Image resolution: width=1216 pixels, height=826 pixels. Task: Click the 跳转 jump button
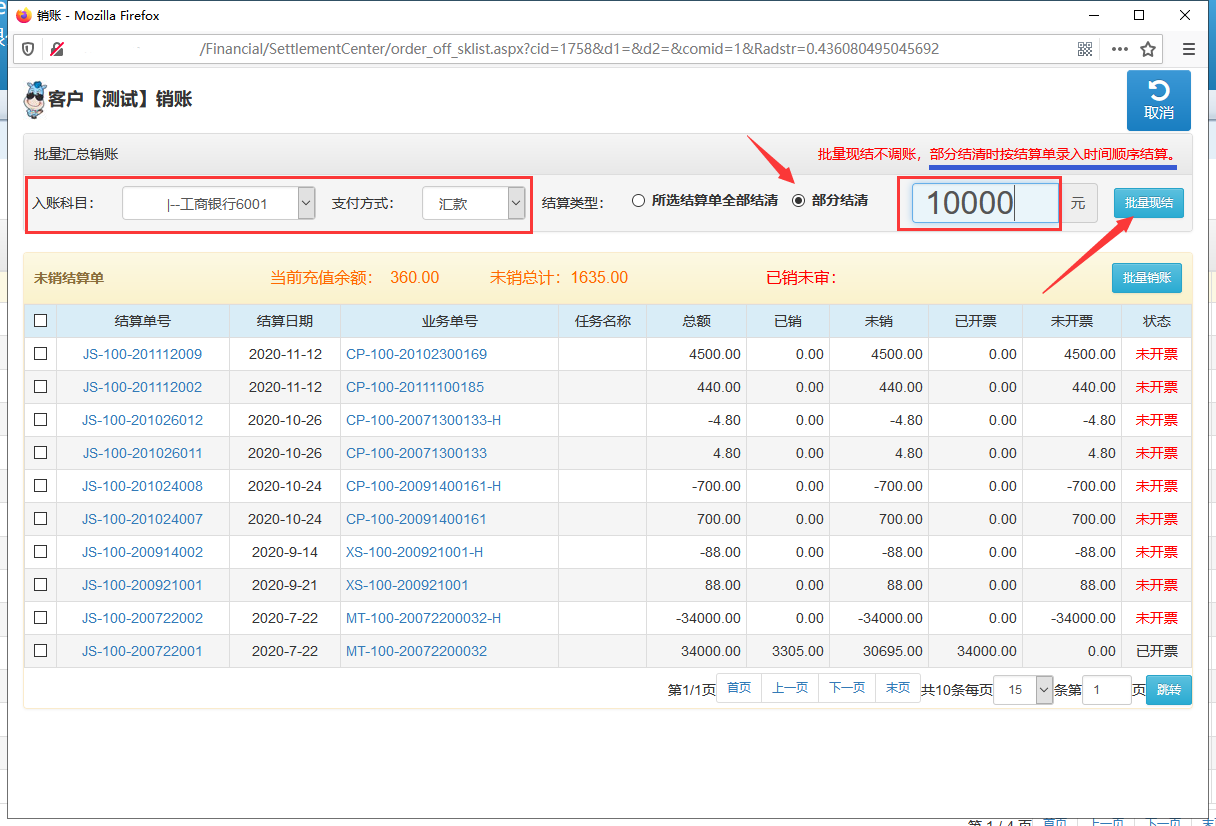(1169, 690)
